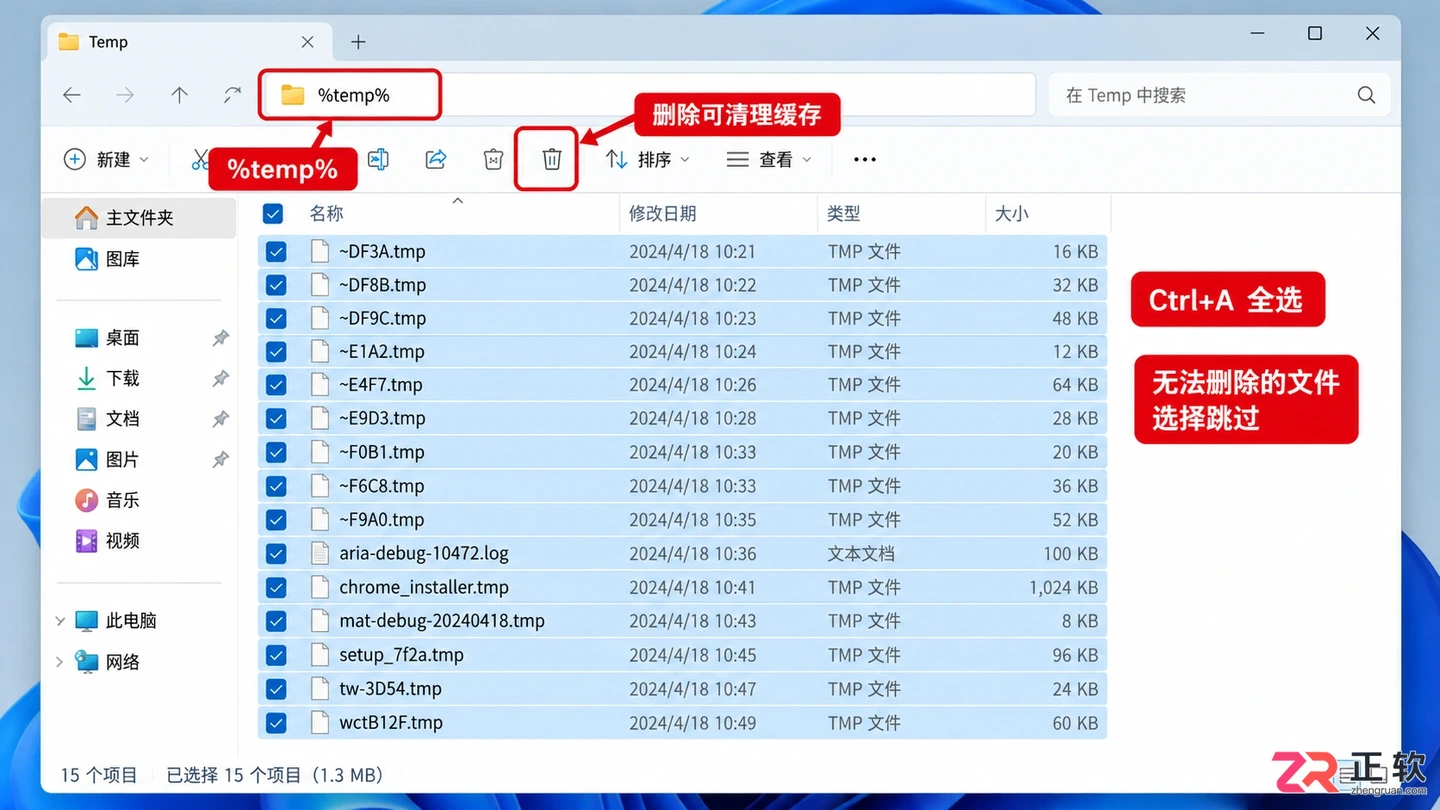Click the Cut scissors icon
This screenshot has width=1440, height=810.
[200, 159]
